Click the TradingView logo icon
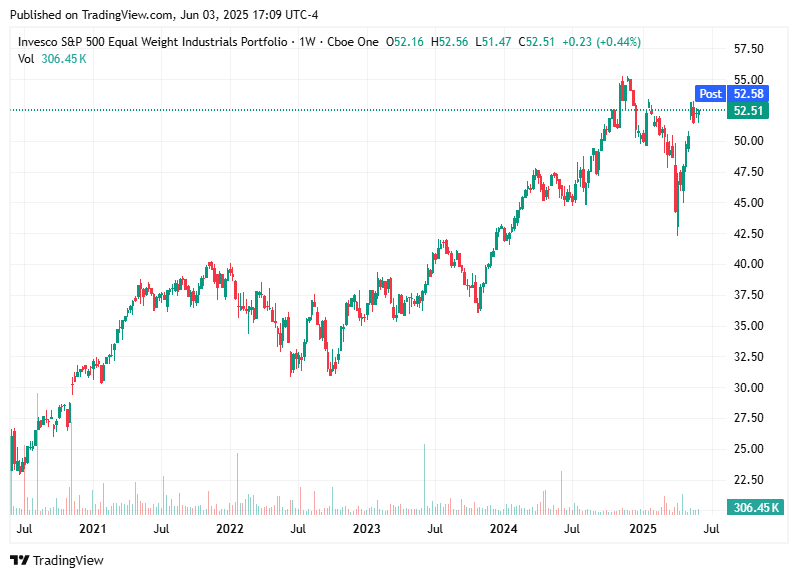 (x=20, y=560)
